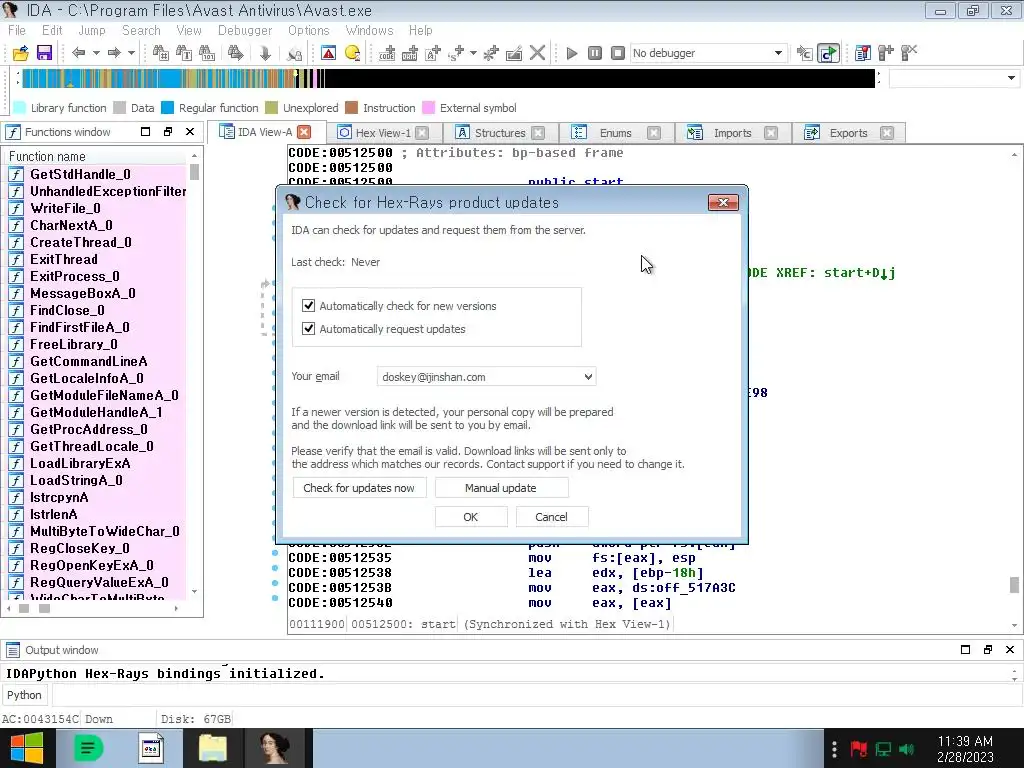This screenshot has height=768, width=1024.
Task: Click the Library function cyan legend swatch
Action: click(20, 108)
